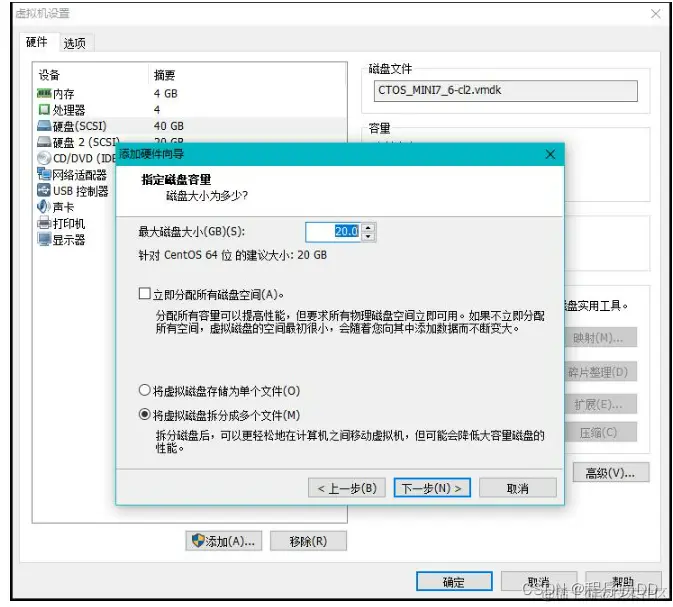
Task: Click the disk file field CTOS_MINI7_6-cl2.vmdk
Action: click(506, 91)
